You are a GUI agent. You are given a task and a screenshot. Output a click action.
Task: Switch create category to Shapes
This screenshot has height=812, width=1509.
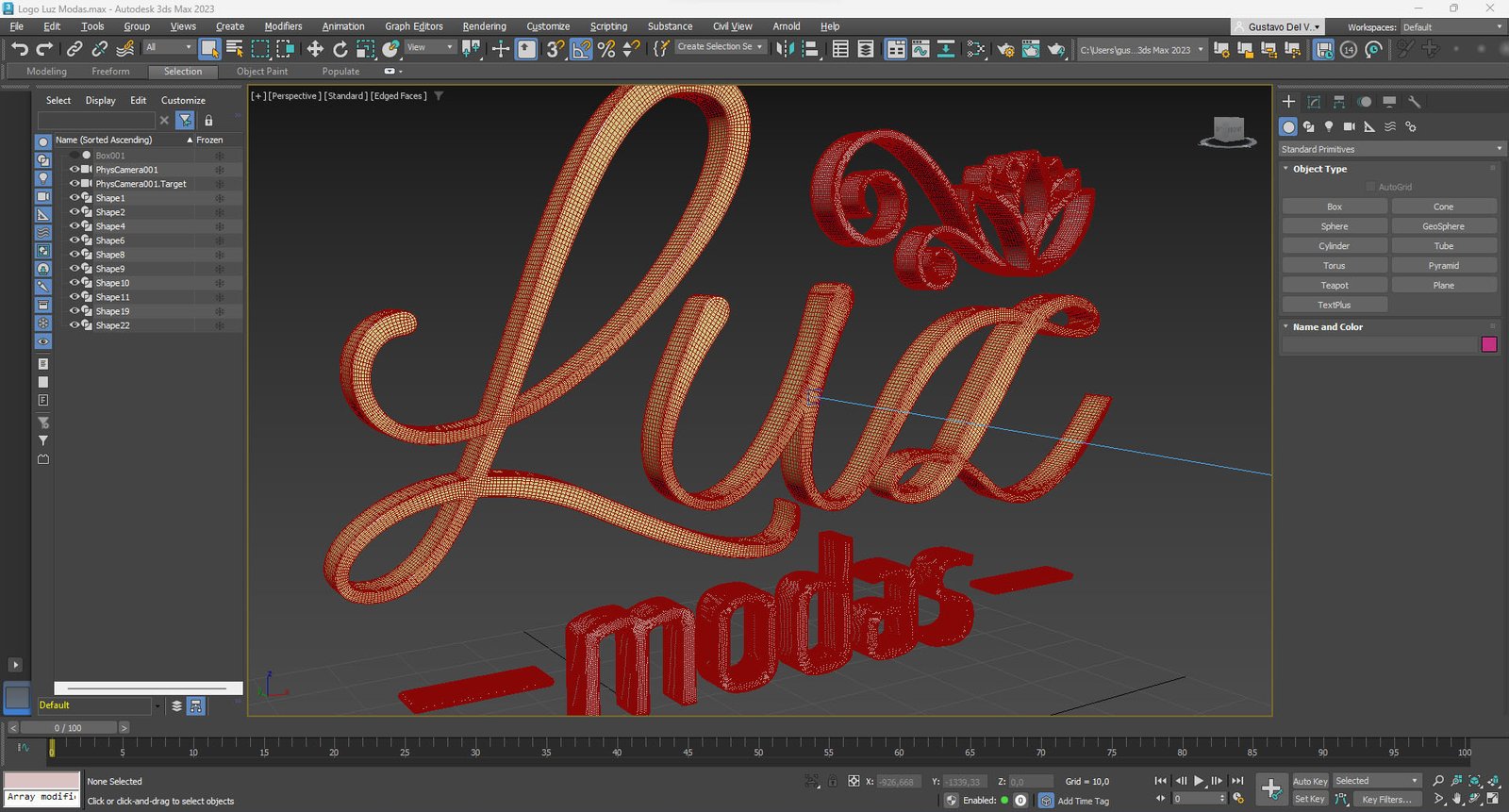[1309, 126]
